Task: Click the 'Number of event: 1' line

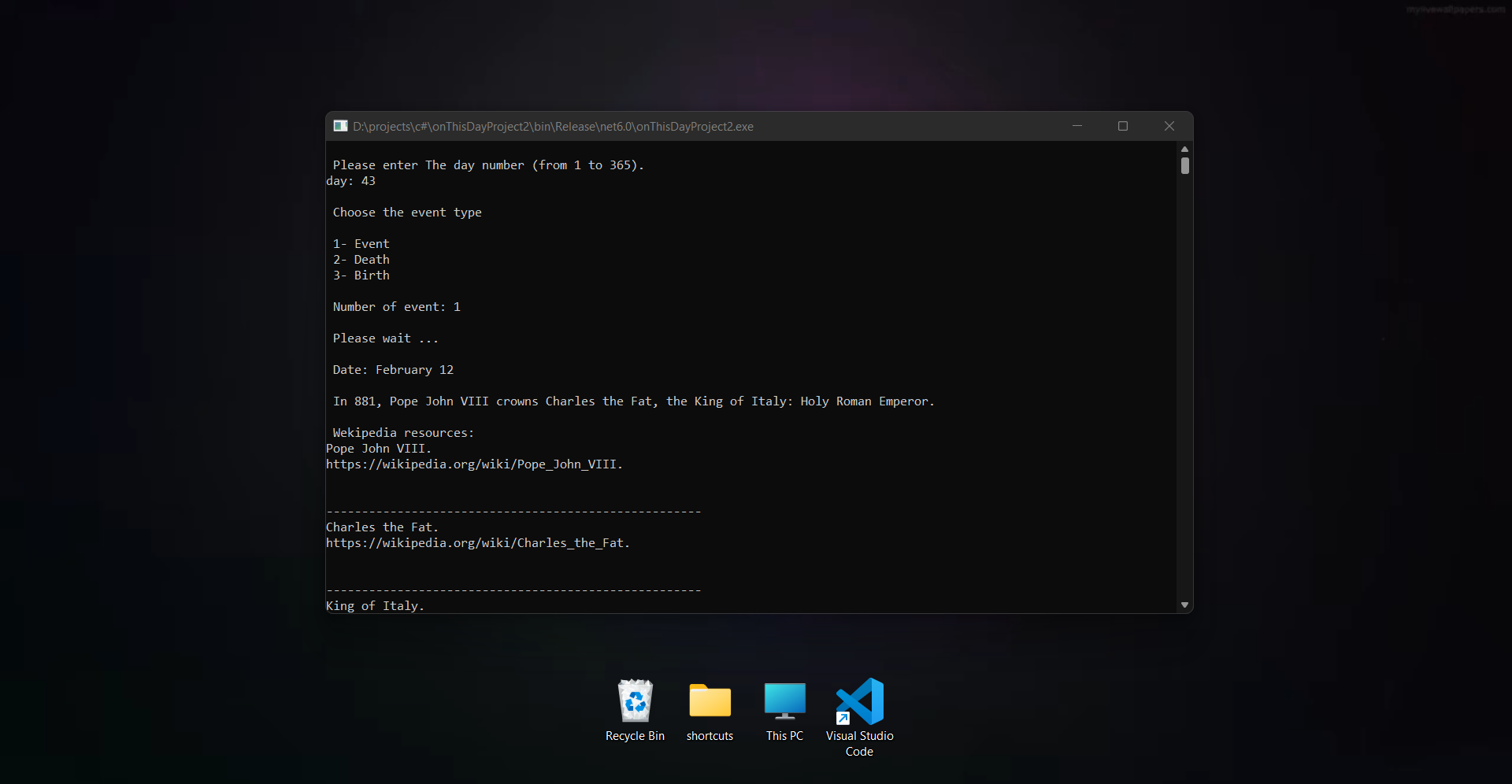Action: [x=396, y=307]
